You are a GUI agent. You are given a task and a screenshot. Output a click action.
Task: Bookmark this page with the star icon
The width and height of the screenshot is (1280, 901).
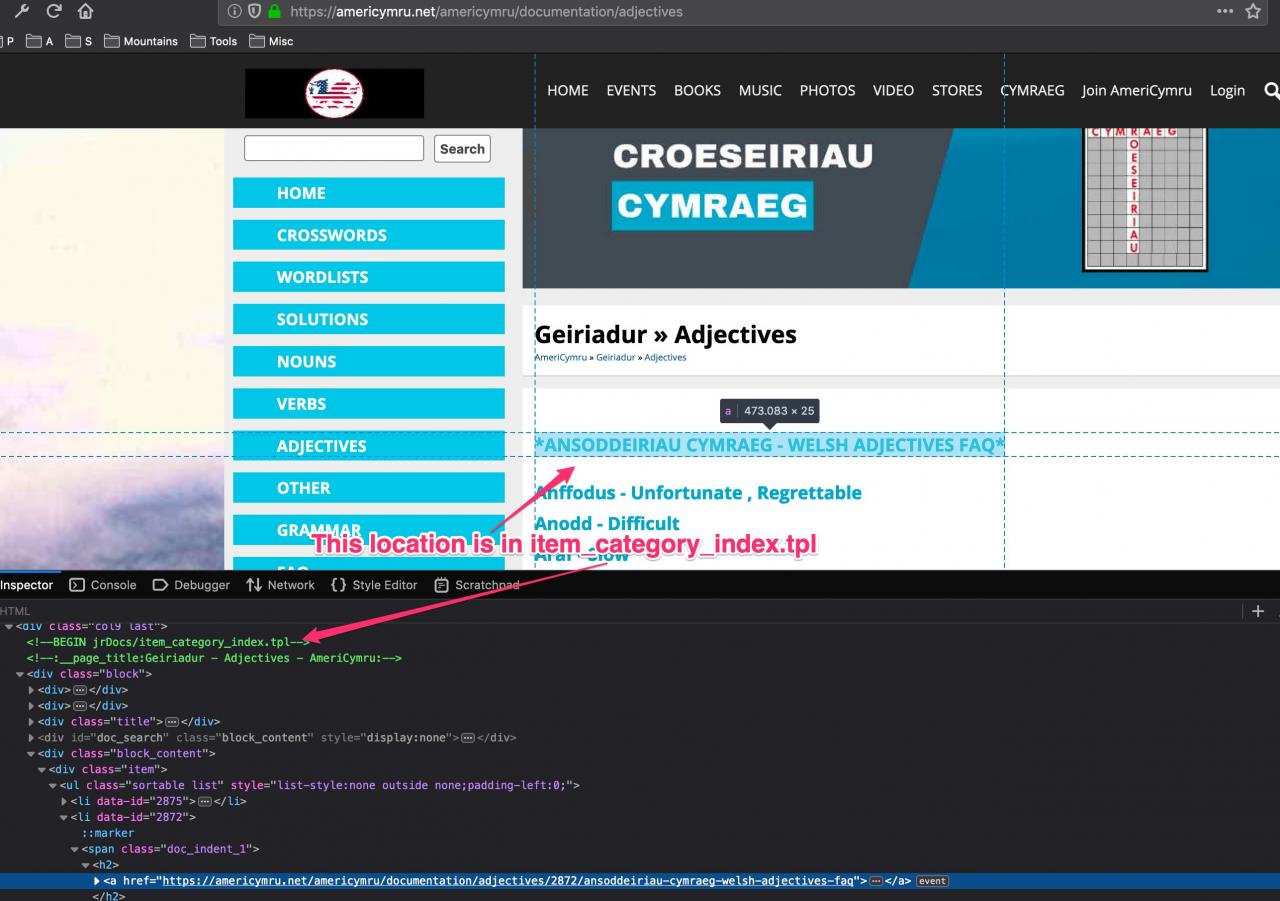click(x=1253, y=12)
